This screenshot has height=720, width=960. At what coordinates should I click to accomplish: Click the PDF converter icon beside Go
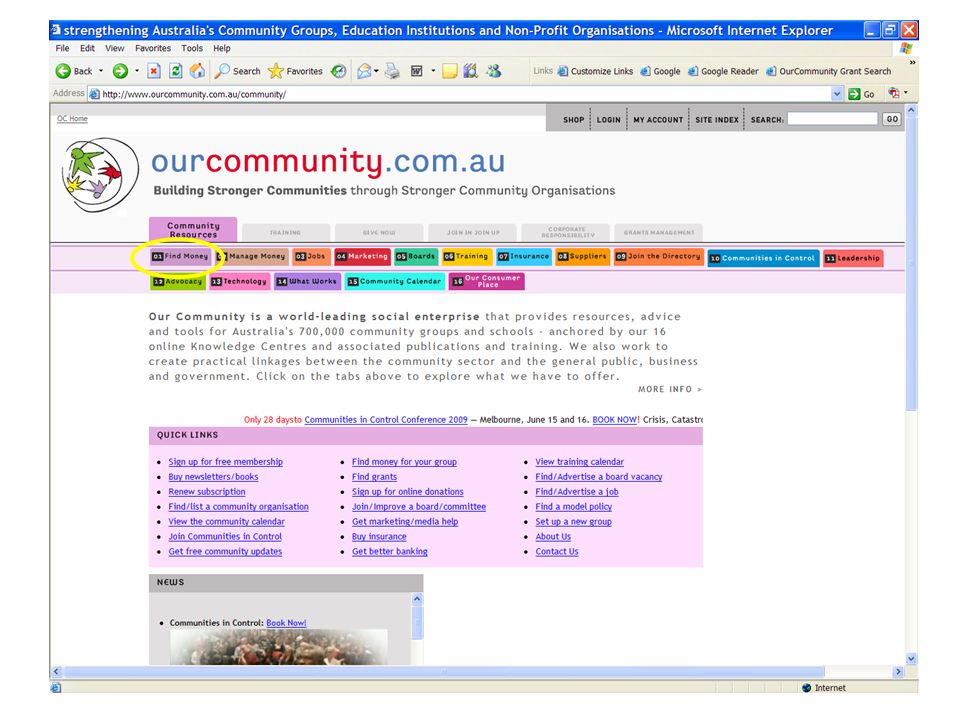(894, 93)
